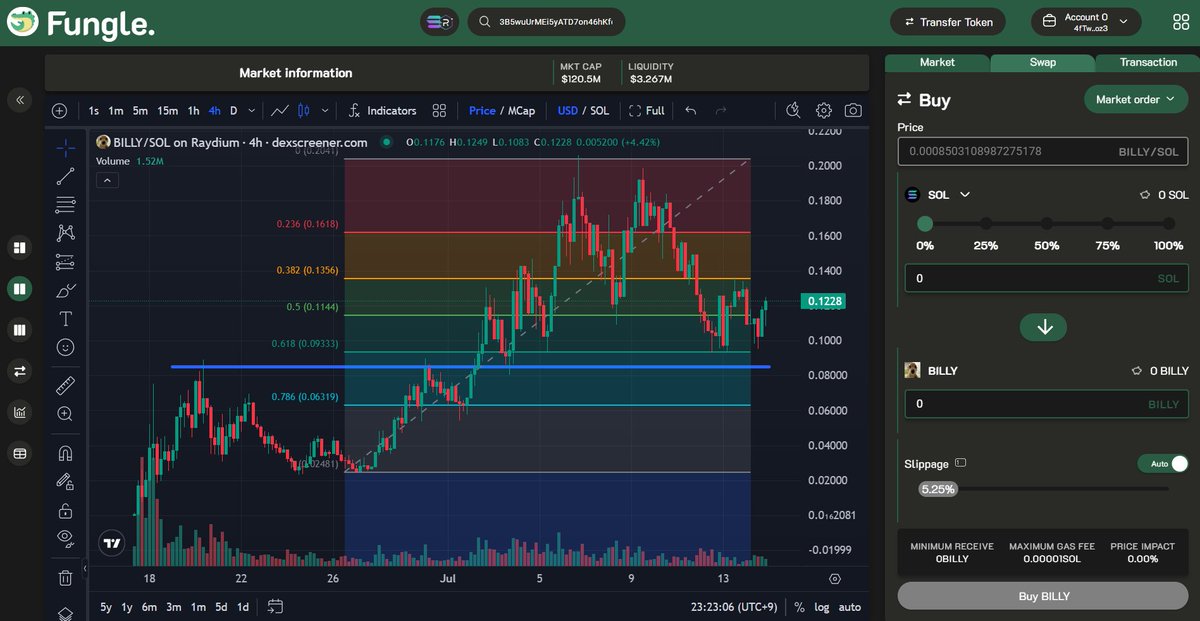Switch to the Market tab
Image resolution: width=1200 pixels, height=621 pixels.
click(x=937, y=62)
